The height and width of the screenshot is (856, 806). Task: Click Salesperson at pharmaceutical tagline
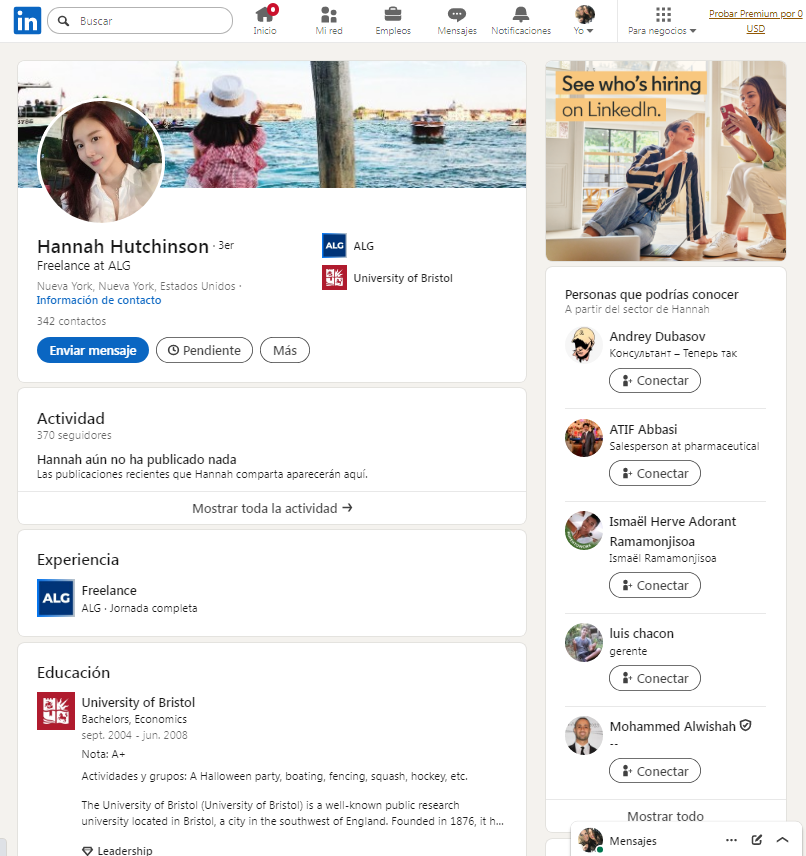pos(684,446)
